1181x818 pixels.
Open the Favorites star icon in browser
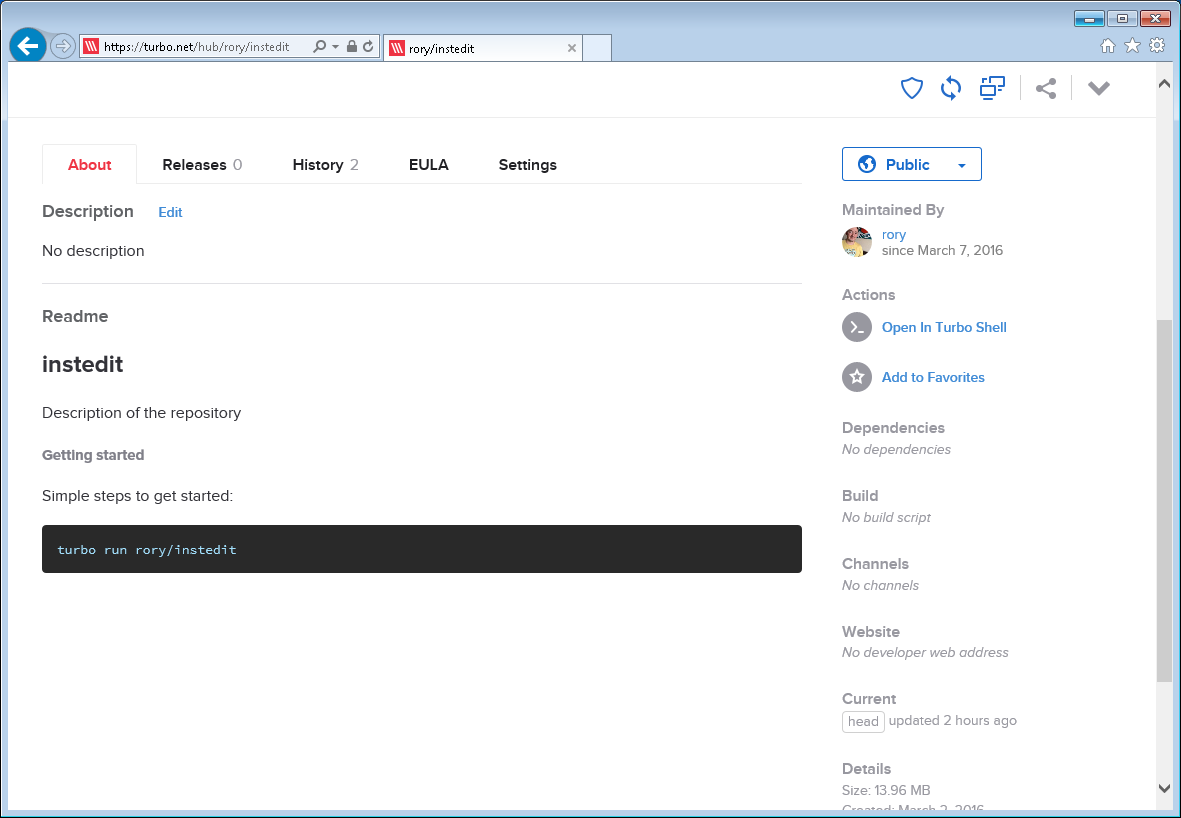pyautogui.click(x=1132, y=46)
